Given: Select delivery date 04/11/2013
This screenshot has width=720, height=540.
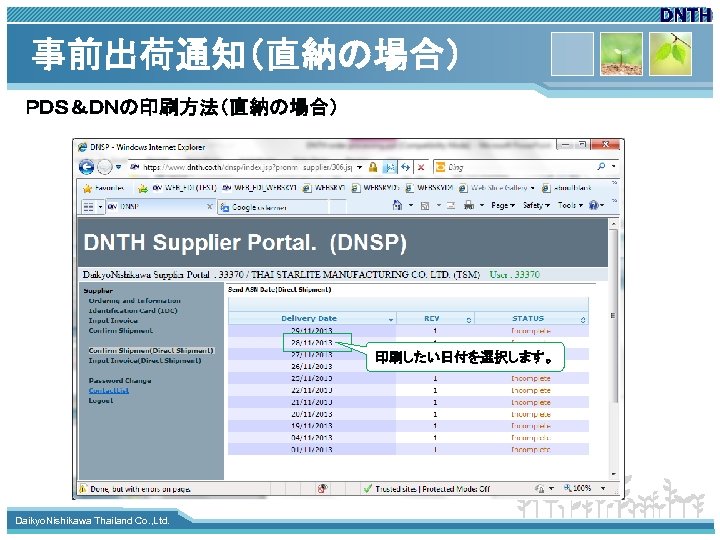Looking at the screenshot, I should click(x=311, y=438).
